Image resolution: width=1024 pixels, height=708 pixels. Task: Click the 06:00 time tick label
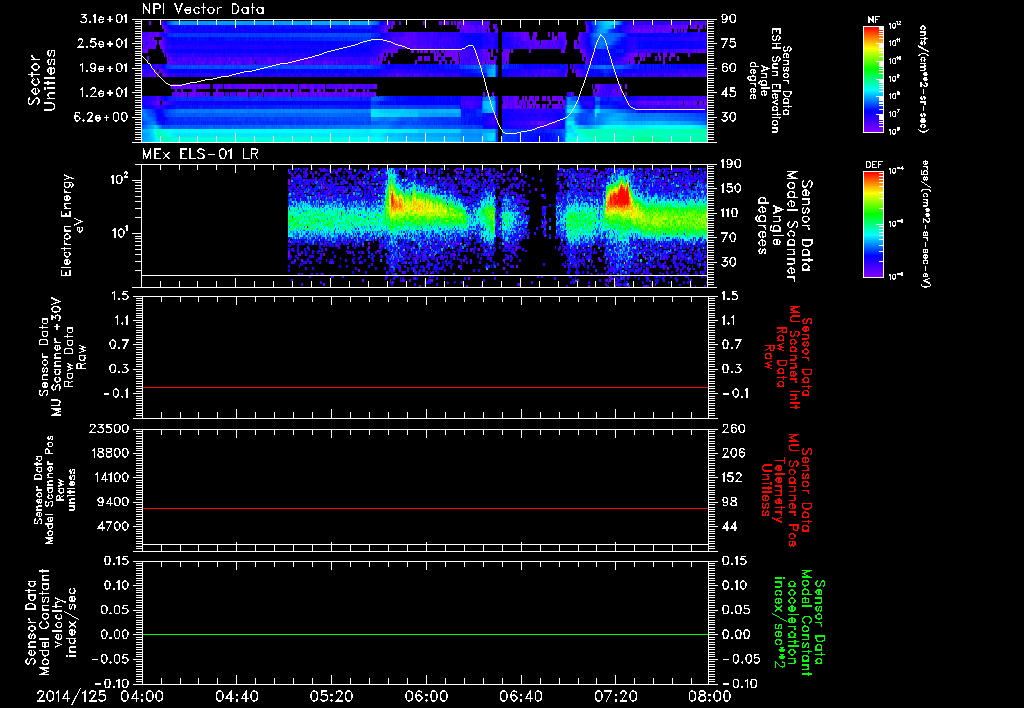click(426, 696)
